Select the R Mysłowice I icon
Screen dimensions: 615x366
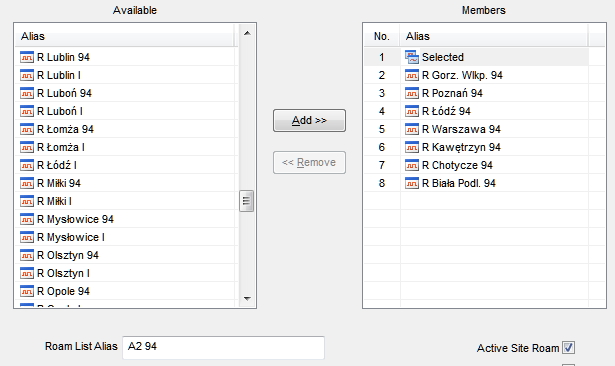27,237
